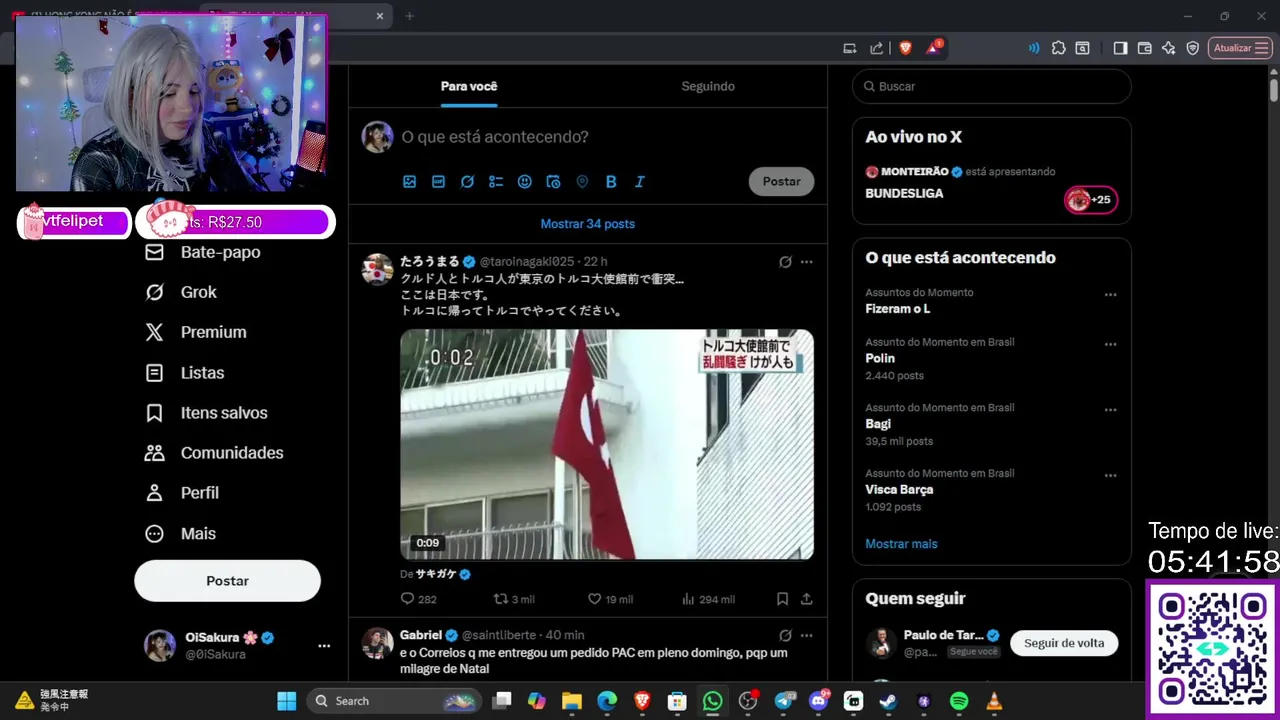The image size is (1280, 720).
Task: Open Comunidades in sidebar
Action: pyautogui.click(x=215, y=453)
